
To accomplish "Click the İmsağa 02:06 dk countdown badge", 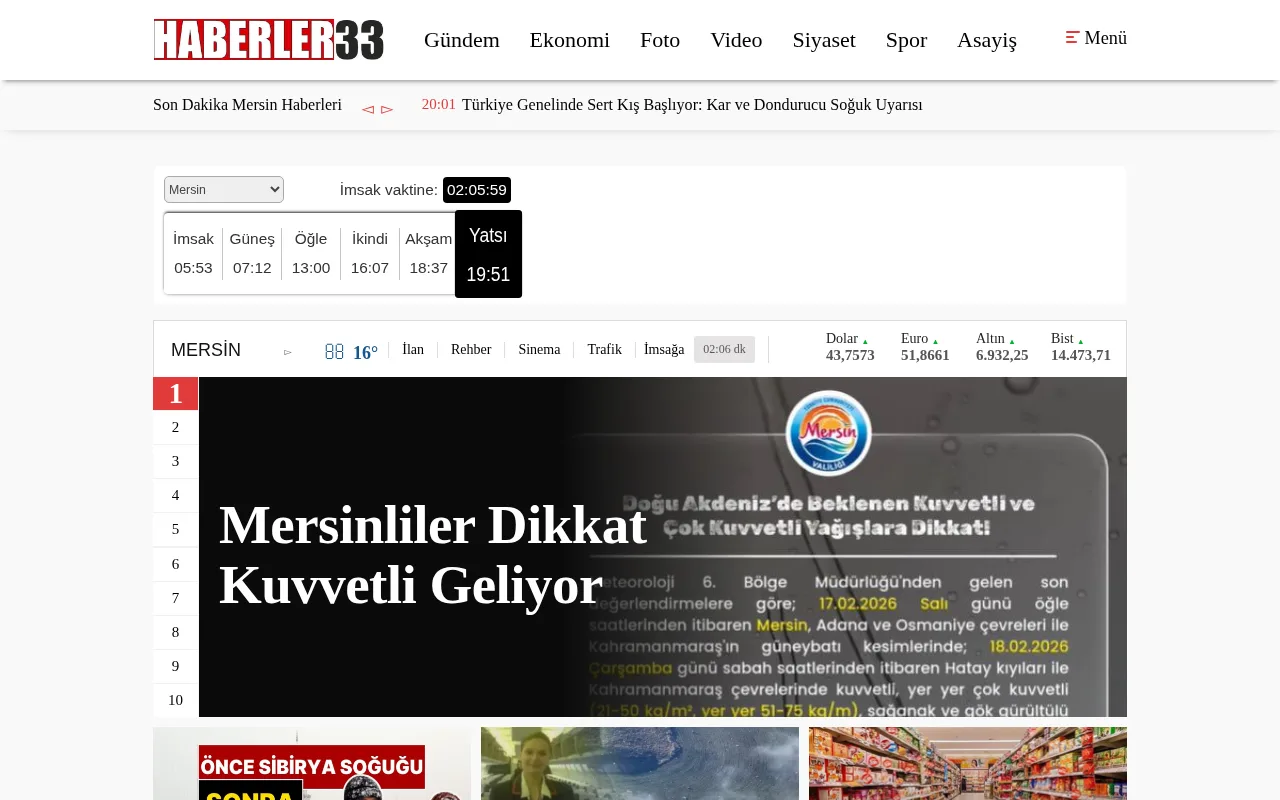I will (x=724, y=349).
